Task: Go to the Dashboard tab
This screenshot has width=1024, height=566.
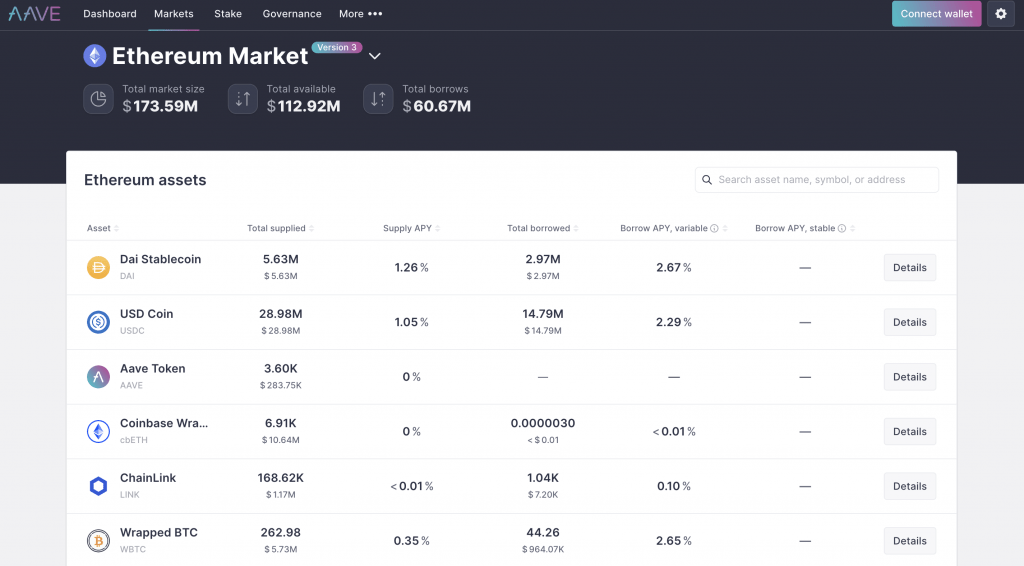Action: (x=110, y=14)
